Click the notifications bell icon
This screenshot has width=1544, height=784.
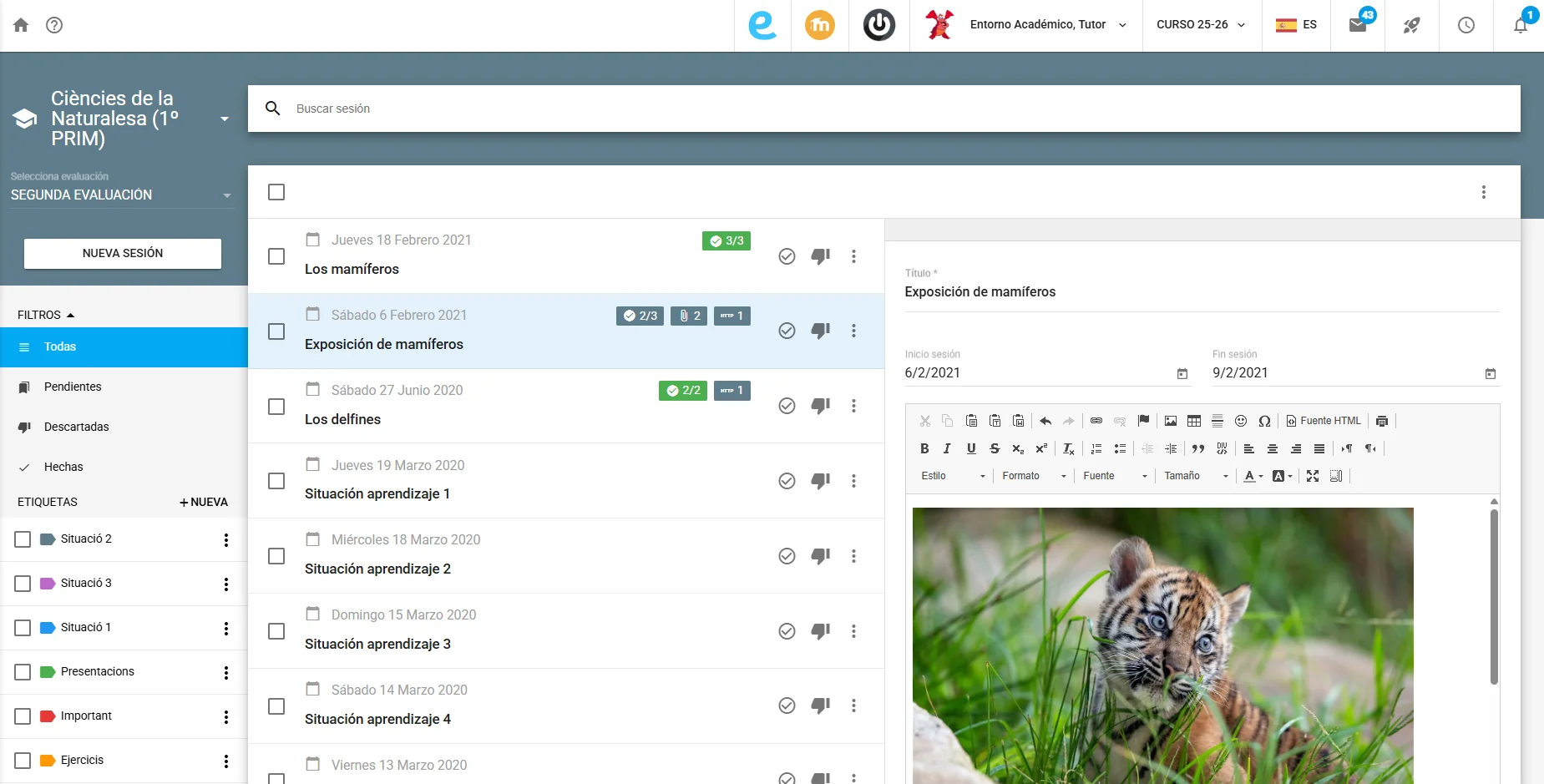[1521, 25]
